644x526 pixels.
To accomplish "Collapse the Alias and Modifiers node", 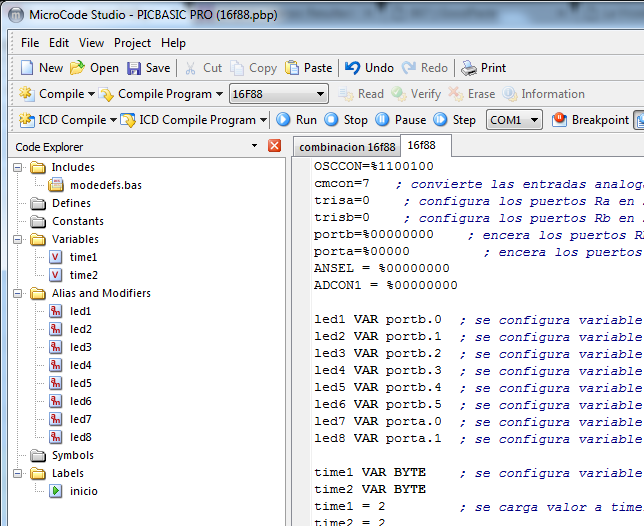I will [17, 293].
